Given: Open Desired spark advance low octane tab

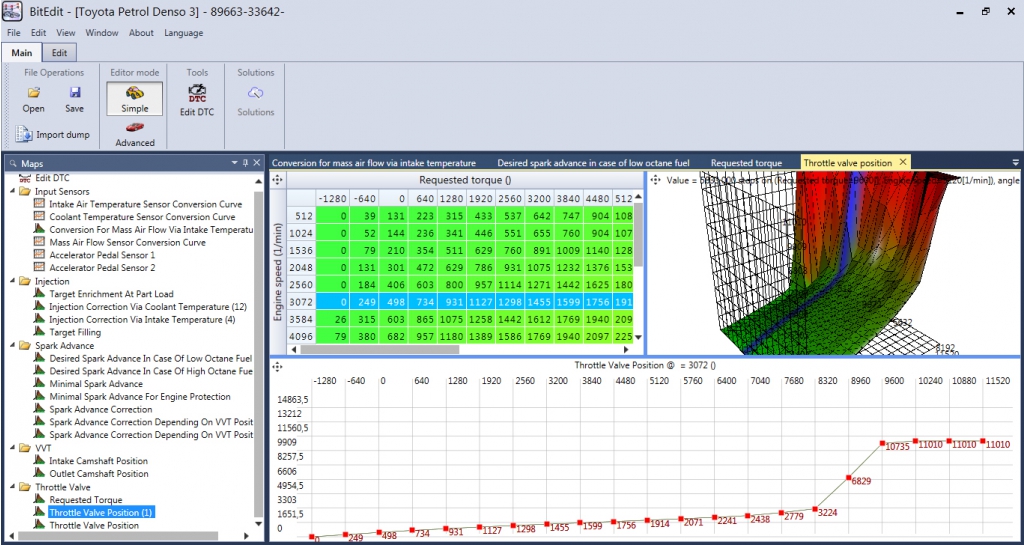Looking at the screenshot, I should click(594, 163).
